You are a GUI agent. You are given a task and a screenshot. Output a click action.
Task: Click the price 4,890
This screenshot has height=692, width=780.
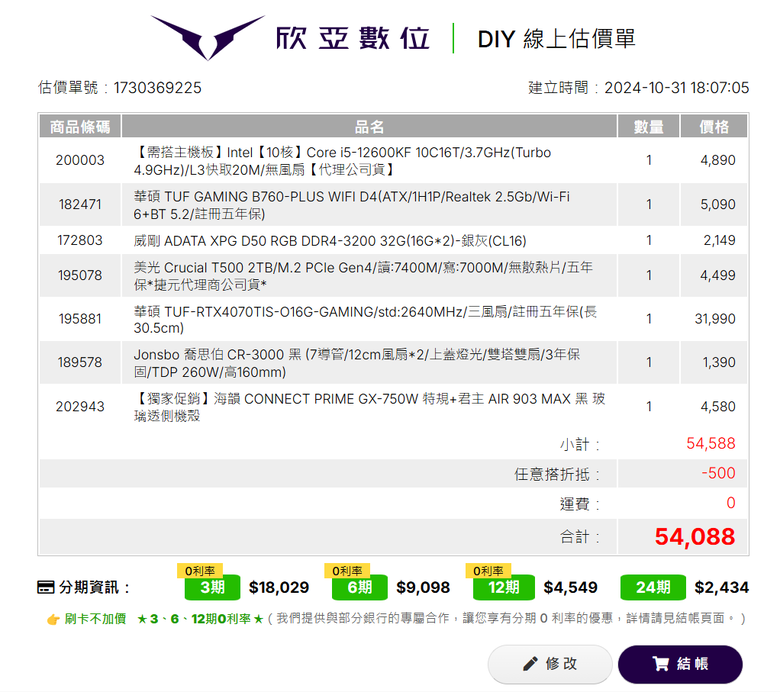tap(718, 160)
